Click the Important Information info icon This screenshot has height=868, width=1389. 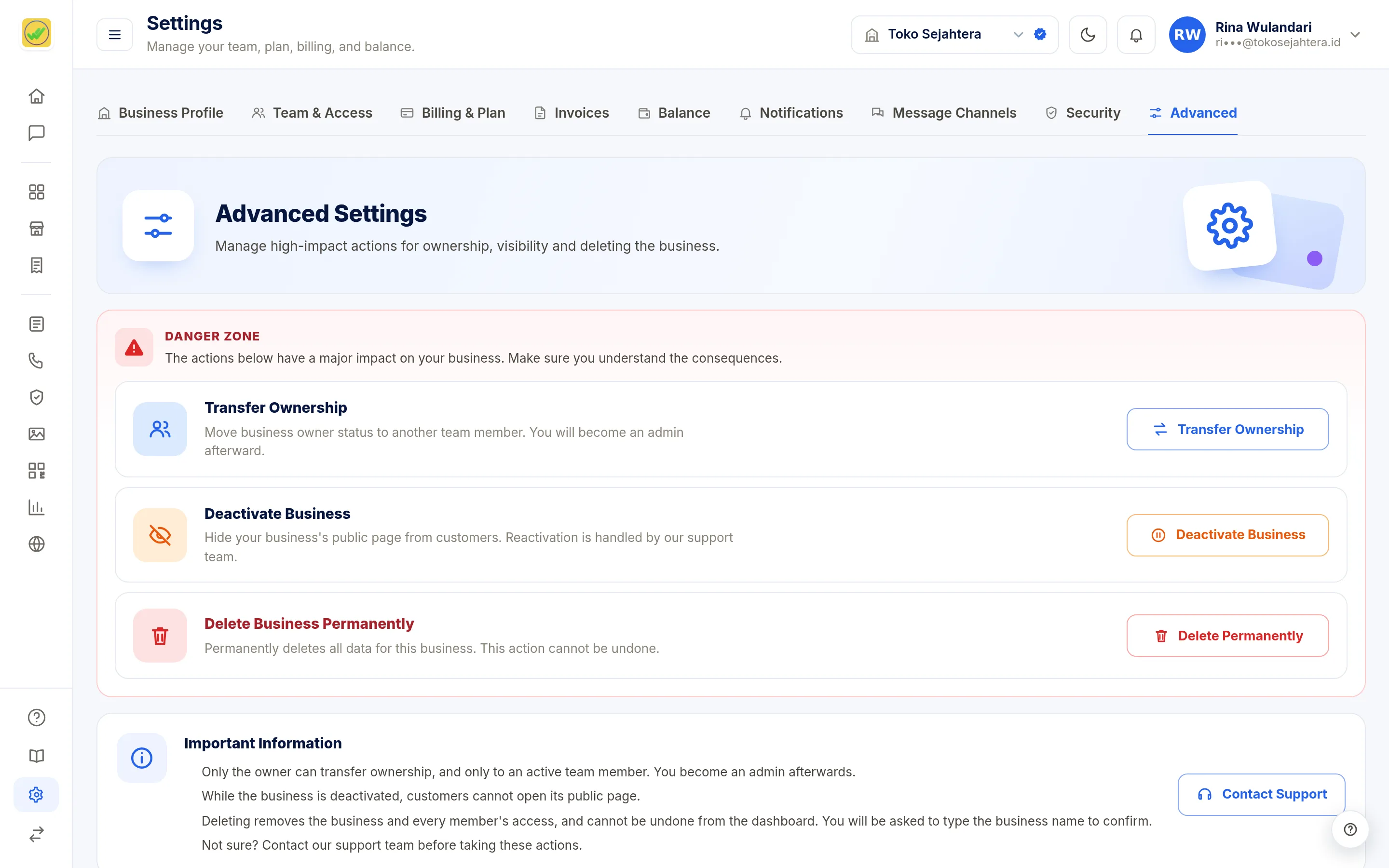[x=142, y=758]
